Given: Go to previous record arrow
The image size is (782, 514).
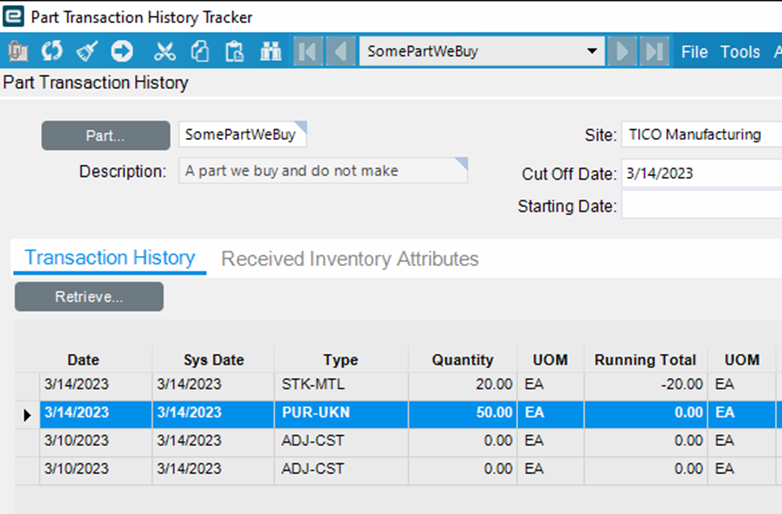Looking at the screenshot, I should pyautogui.click(x=340, y=51).
